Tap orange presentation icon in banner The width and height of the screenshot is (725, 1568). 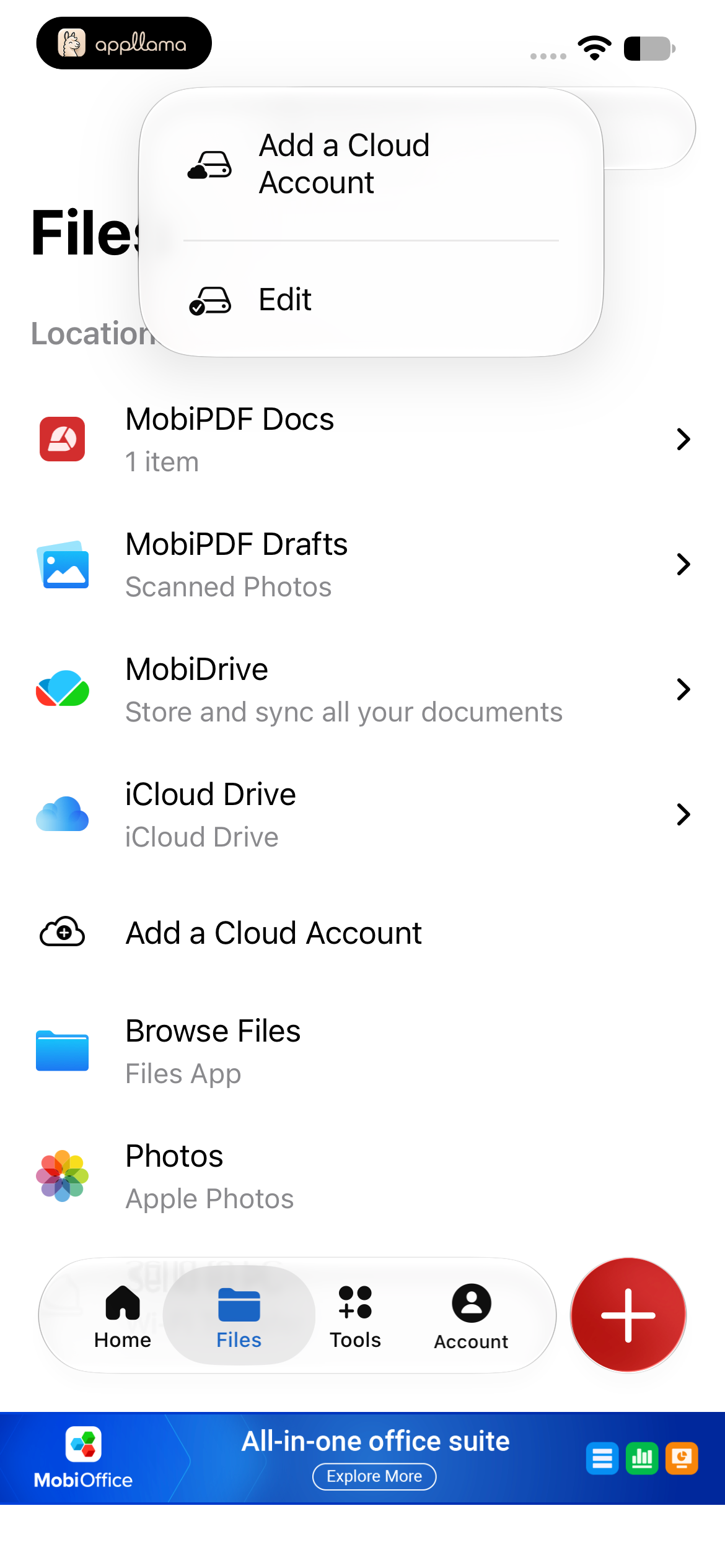pyautogui.click(x=682, y=1458)
